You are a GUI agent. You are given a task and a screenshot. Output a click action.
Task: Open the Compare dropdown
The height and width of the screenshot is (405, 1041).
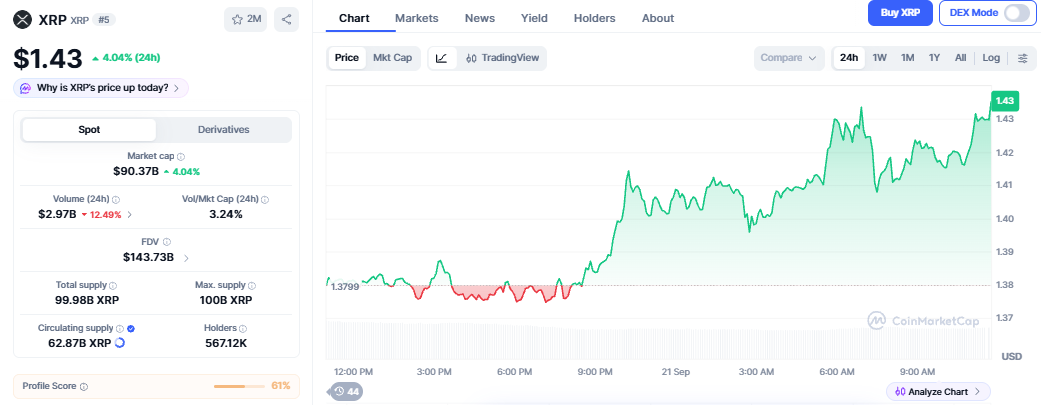tap(789, 58)
